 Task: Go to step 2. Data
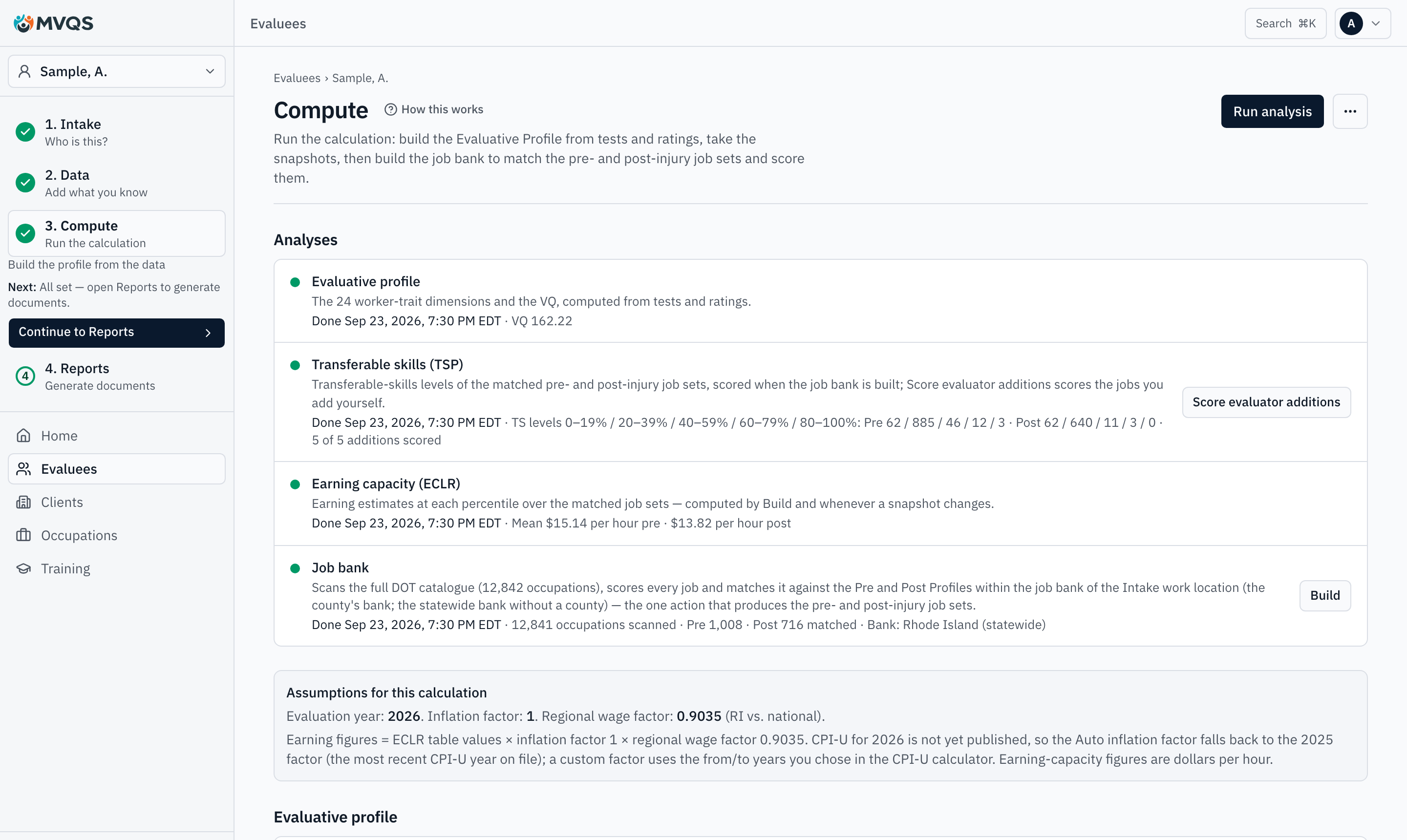(117, 183)
